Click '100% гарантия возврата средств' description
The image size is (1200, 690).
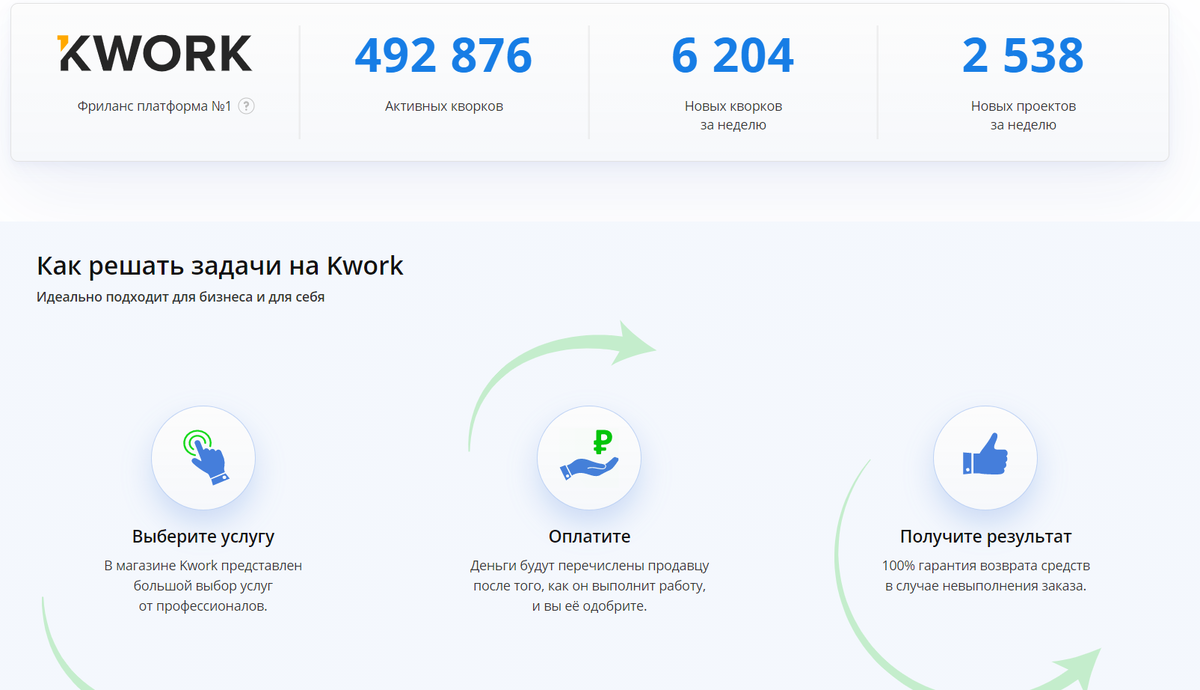pos(985,576)
